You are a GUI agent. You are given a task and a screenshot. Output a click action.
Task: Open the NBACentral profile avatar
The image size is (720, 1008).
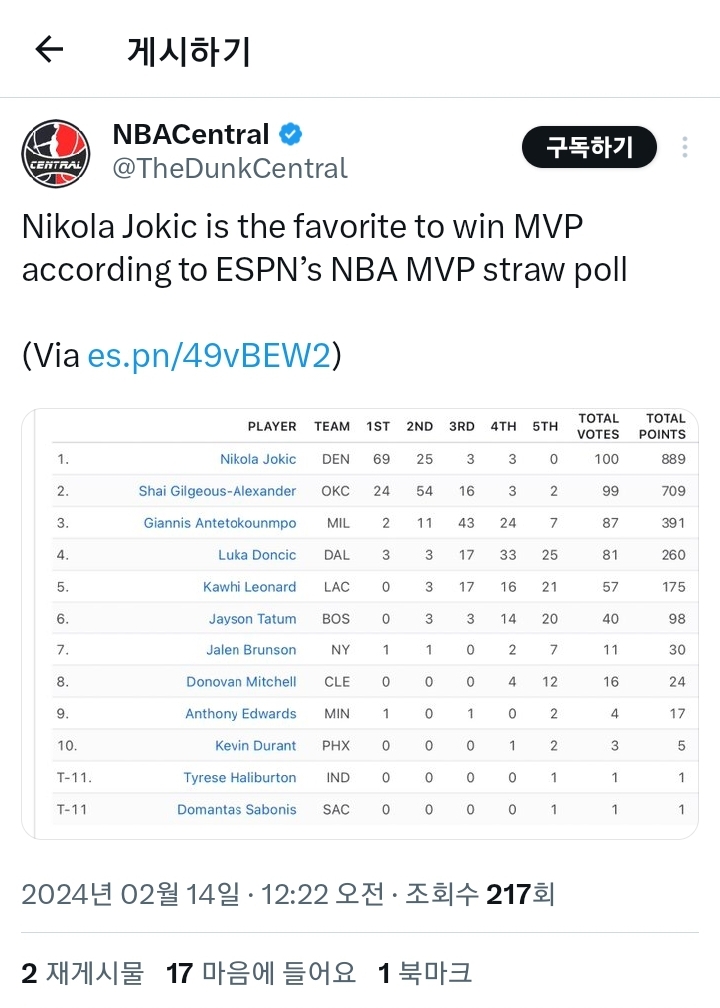56,152
